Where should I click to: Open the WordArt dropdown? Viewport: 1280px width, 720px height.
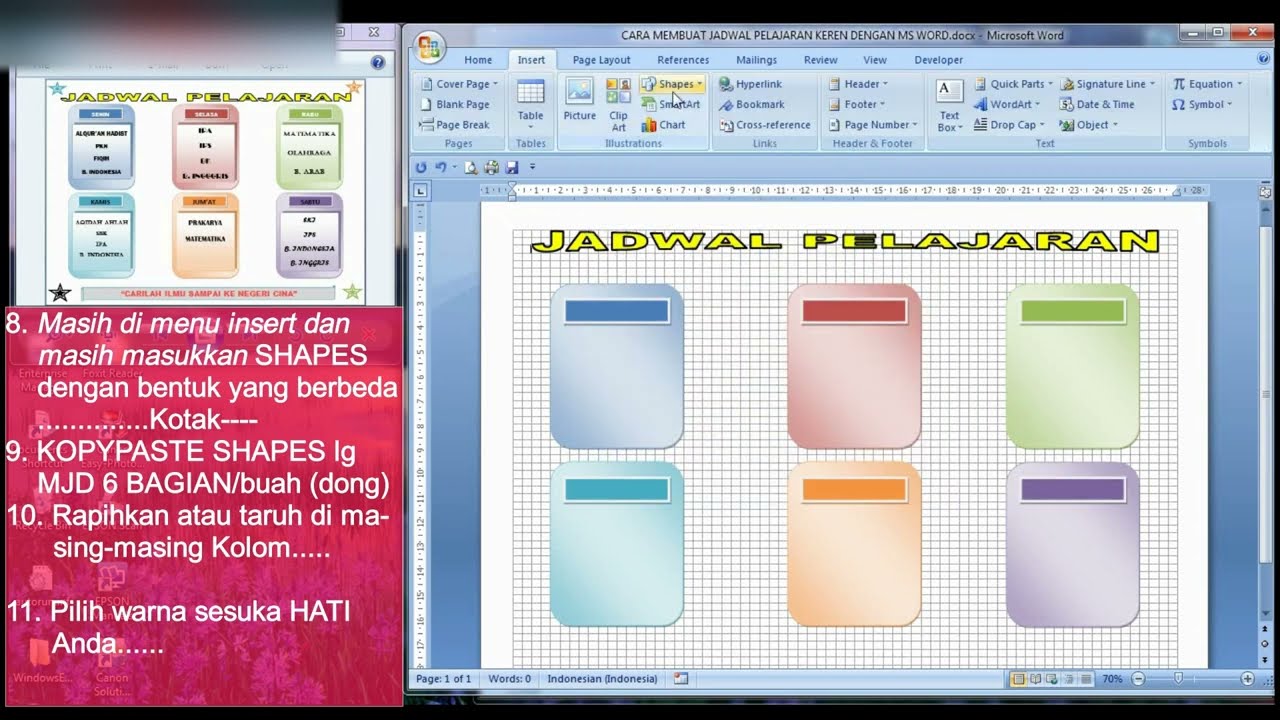click(x=1007, y=104)
